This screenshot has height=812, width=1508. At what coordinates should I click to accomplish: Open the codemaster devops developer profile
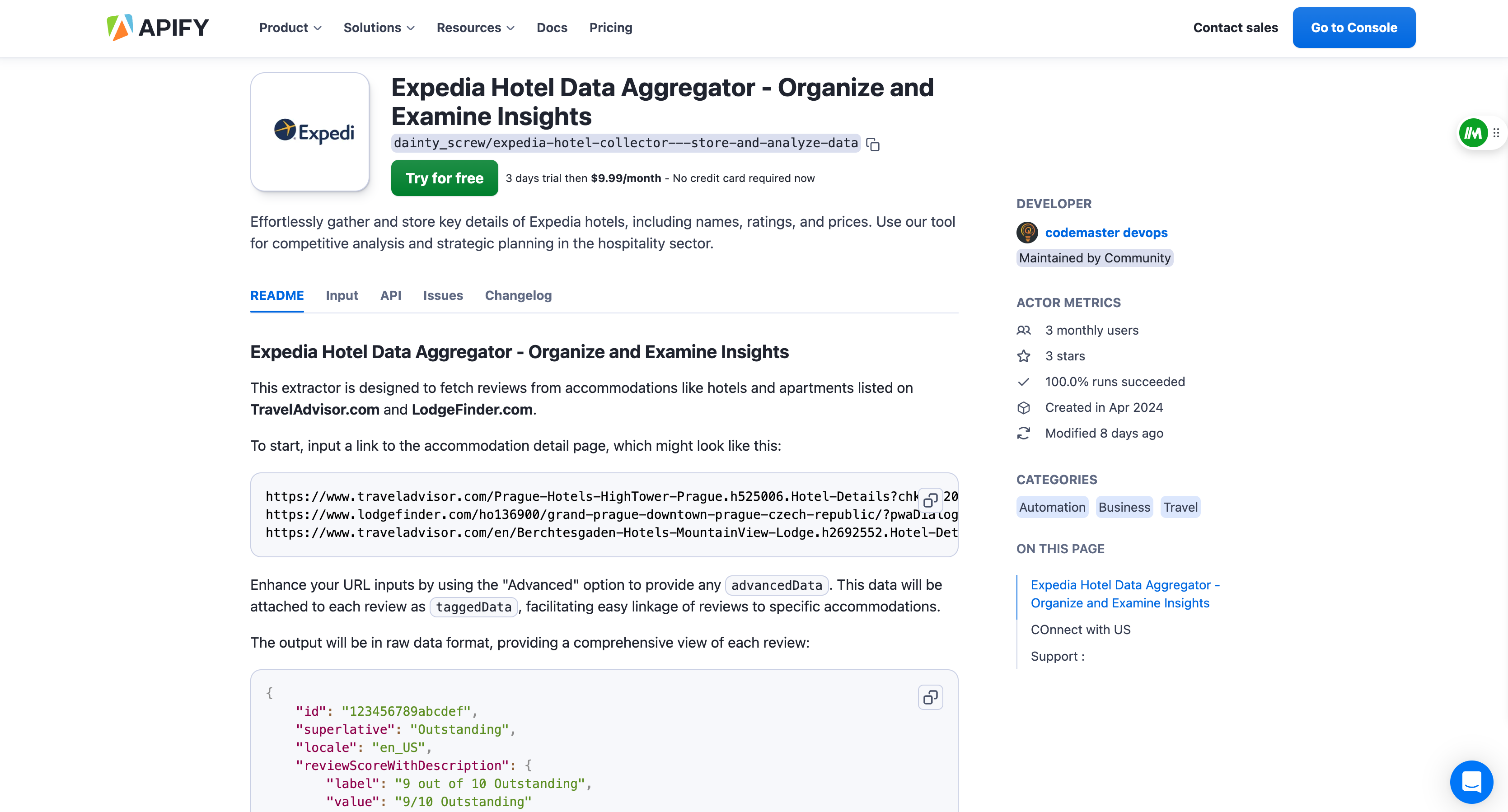point(1106,232)
